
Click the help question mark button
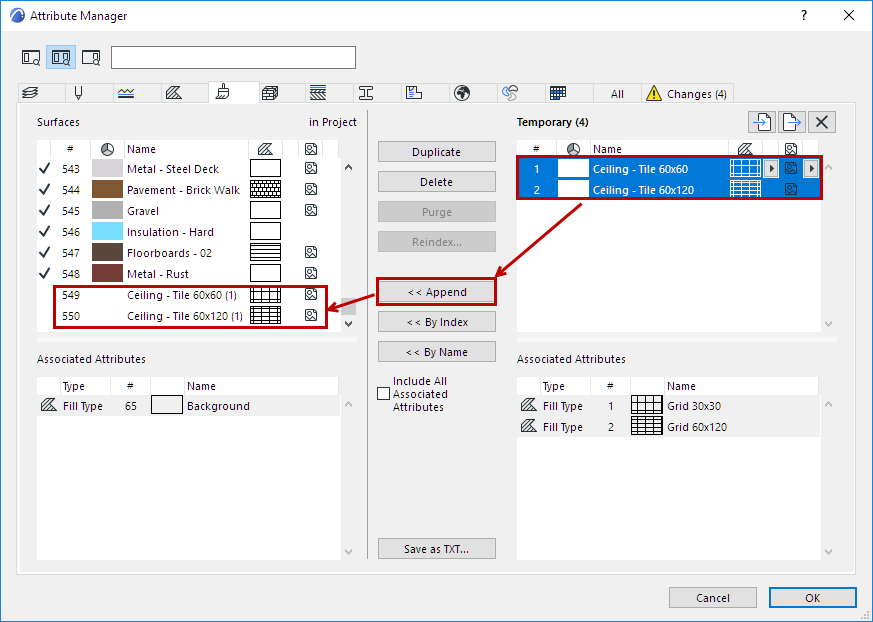803,16
